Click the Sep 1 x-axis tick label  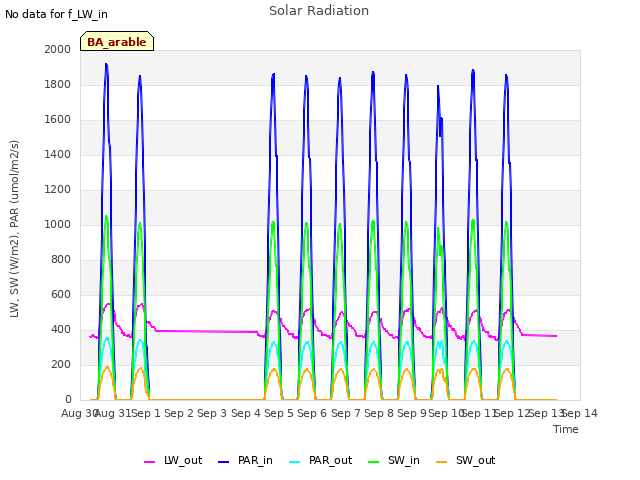[x=146, y=413]
